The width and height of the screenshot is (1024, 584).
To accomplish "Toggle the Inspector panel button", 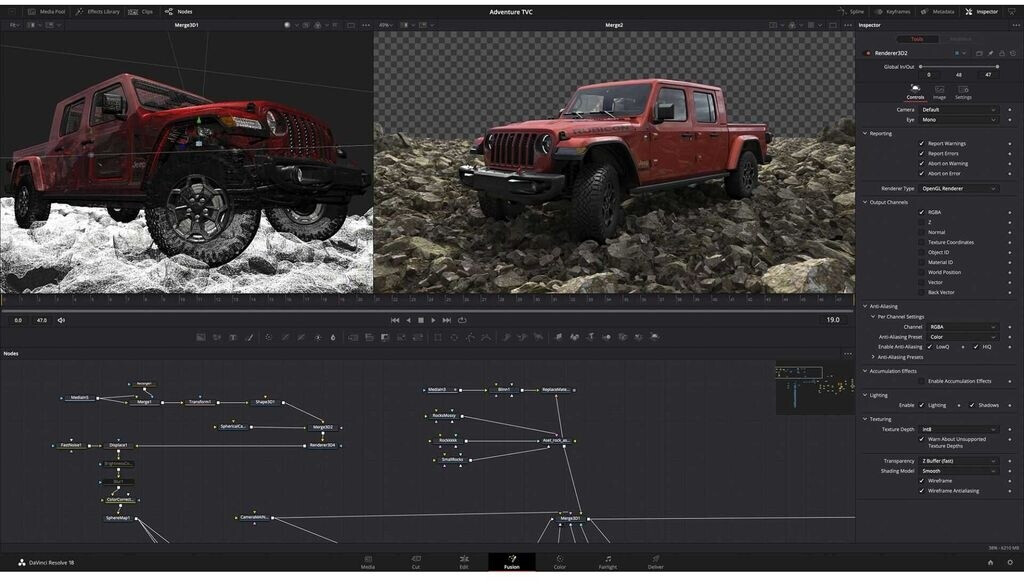I will [x=982, y=12].
